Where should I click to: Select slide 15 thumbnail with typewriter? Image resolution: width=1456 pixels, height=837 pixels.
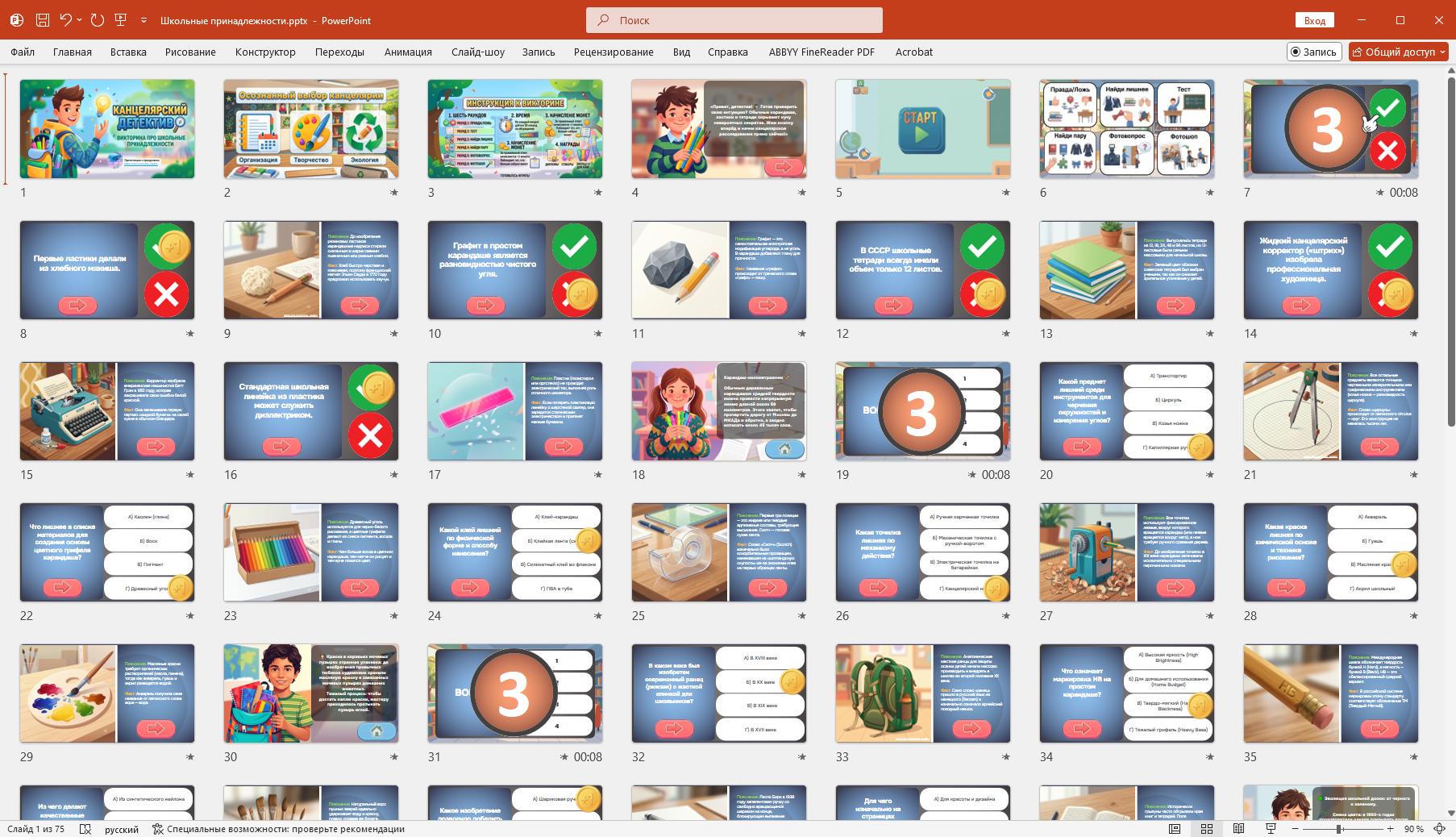pos(107,411)
